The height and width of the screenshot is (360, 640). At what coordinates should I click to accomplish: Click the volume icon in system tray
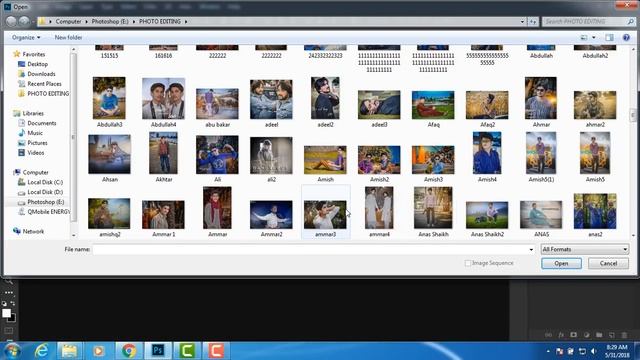coord(593,351)
